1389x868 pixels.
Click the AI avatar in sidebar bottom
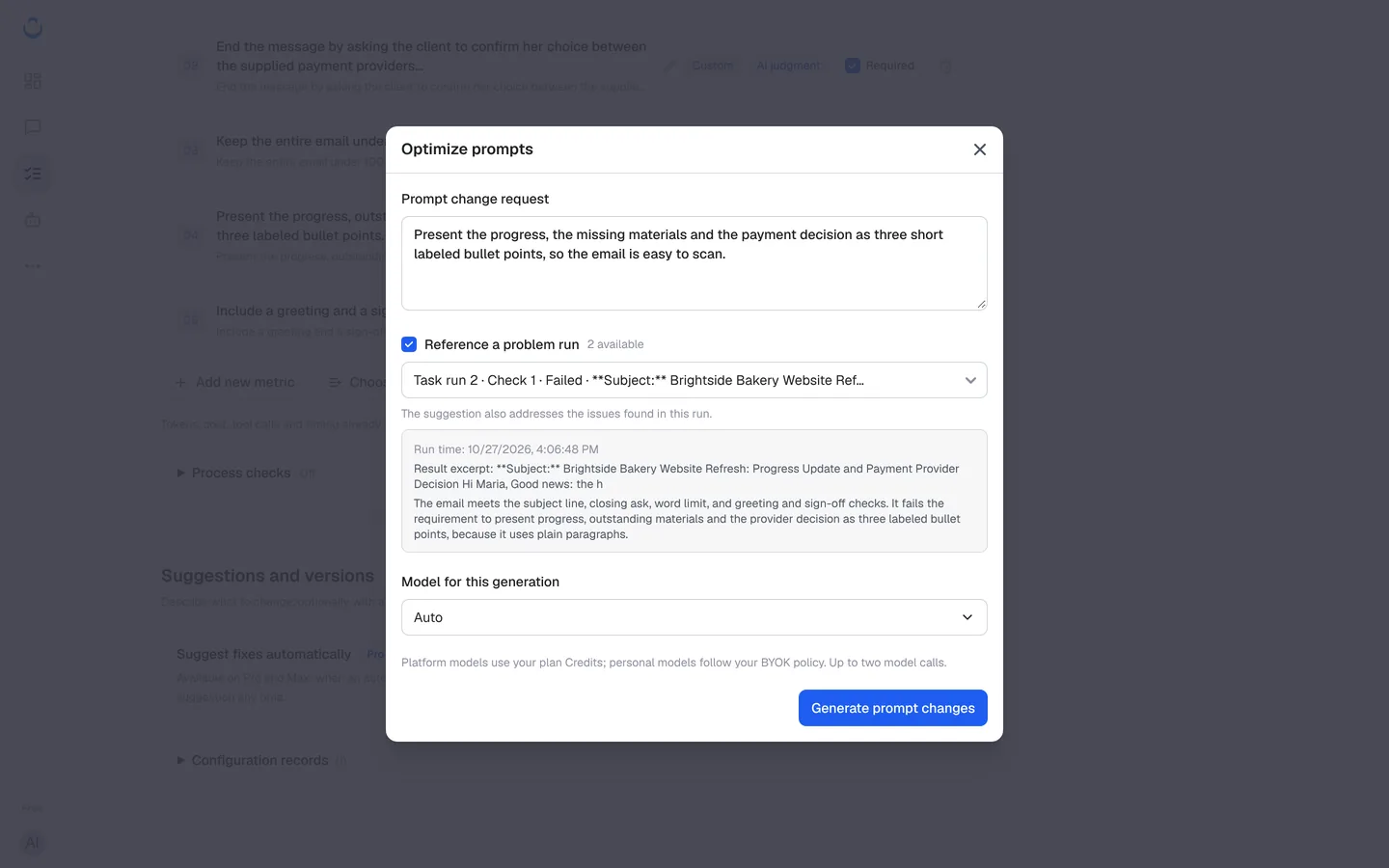click(x=33, y=843)
